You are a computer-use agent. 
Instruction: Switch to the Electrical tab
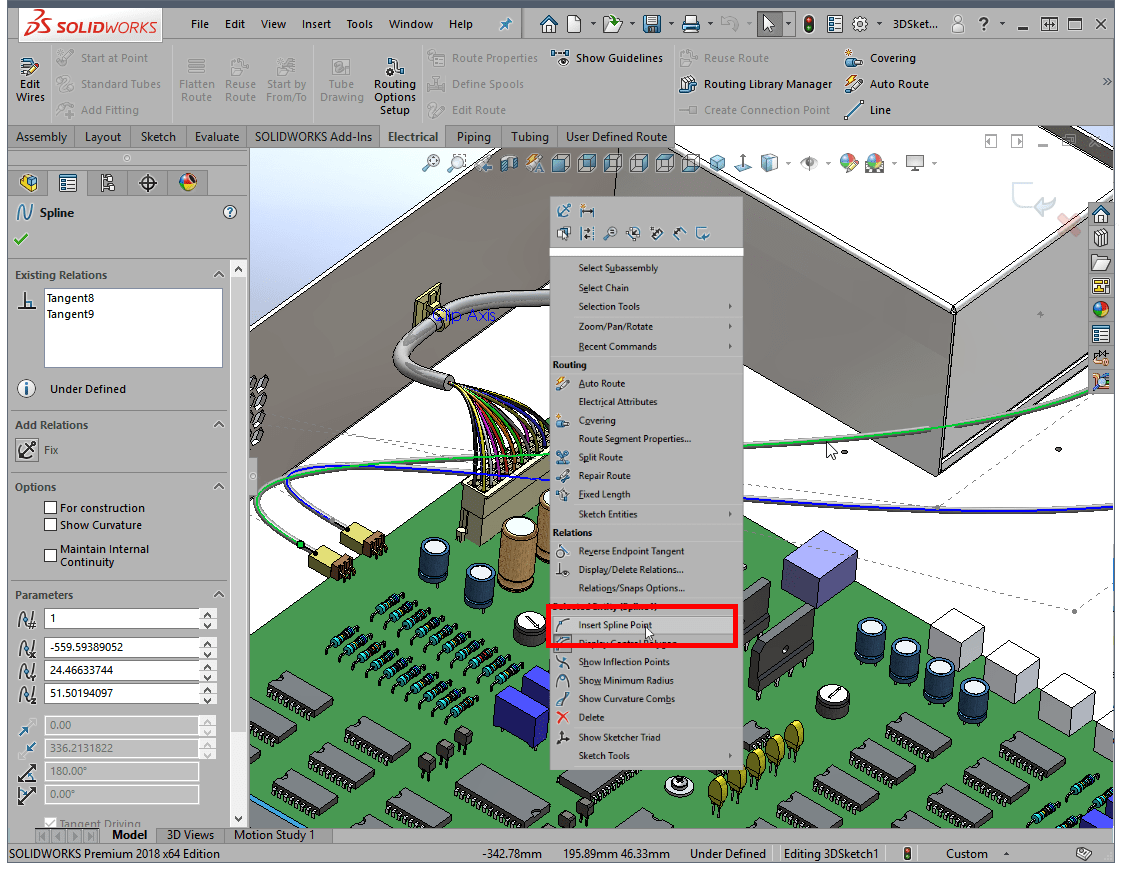413,137
